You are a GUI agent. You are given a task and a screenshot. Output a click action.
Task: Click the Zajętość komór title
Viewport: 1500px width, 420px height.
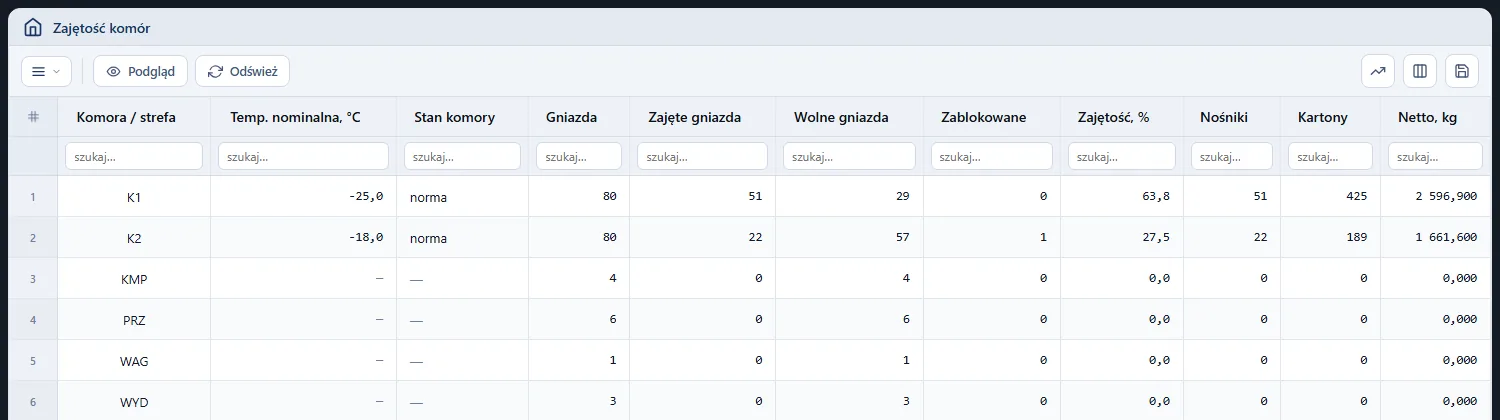pyautogui.click(x=102, y=28)
